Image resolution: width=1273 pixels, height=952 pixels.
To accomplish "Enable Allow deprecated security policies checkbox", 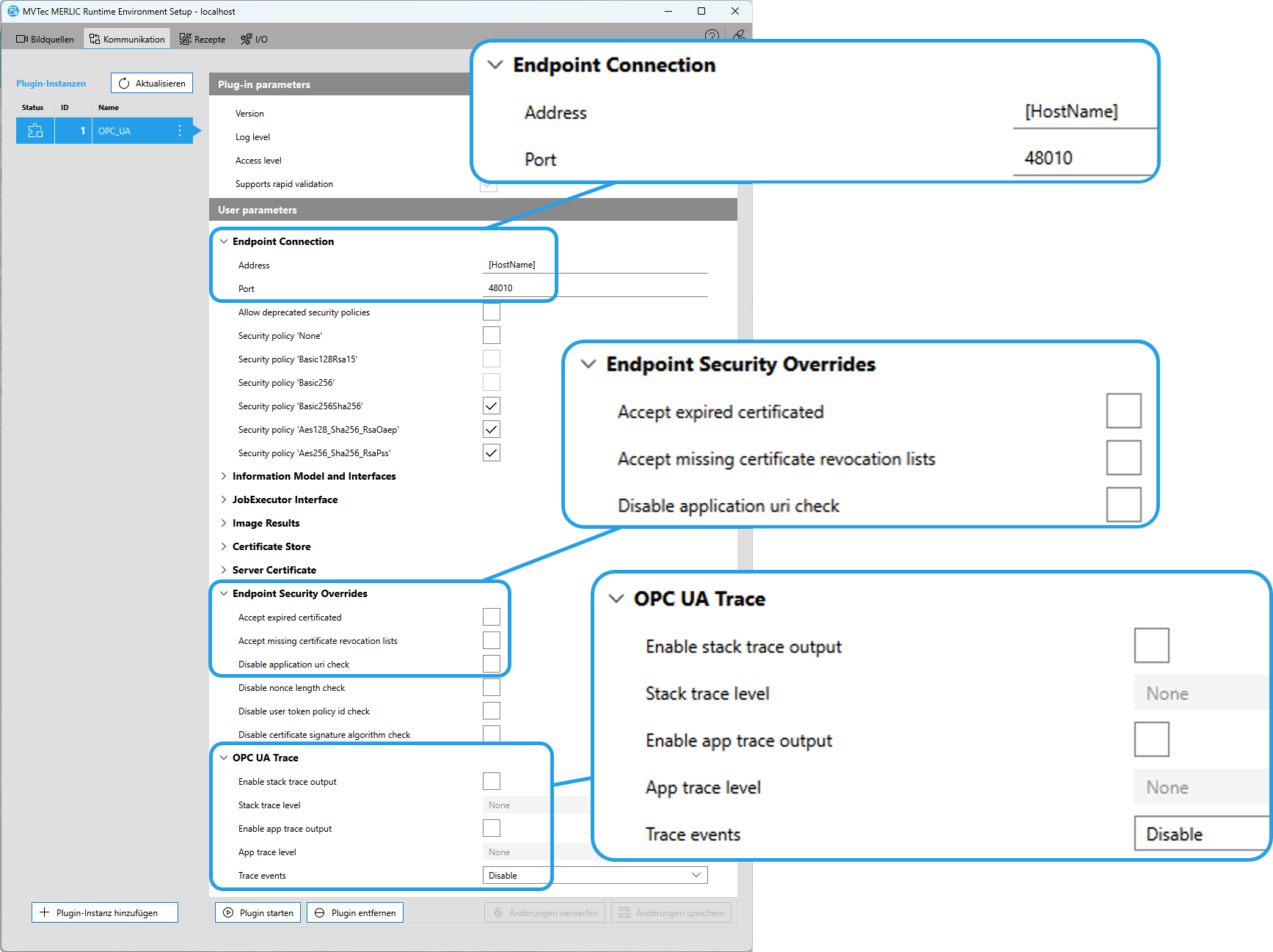I will pos(492,312).
